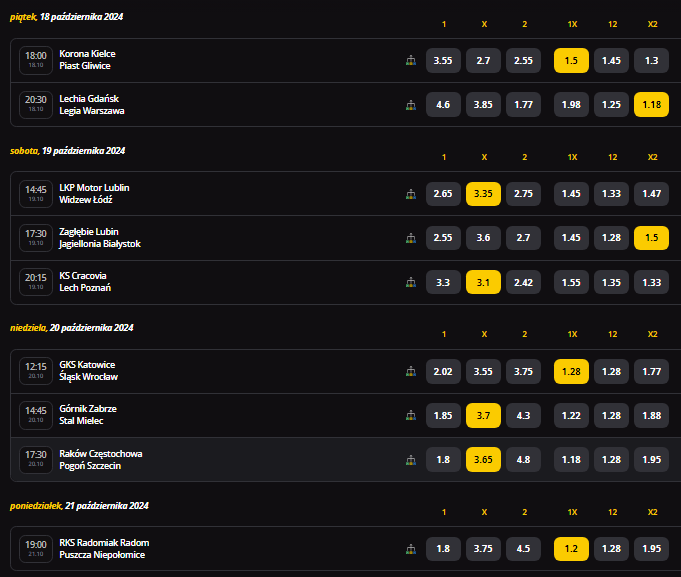Toggle off highlighted draw odds 3.35 Motor Lublin

(483, 194)
